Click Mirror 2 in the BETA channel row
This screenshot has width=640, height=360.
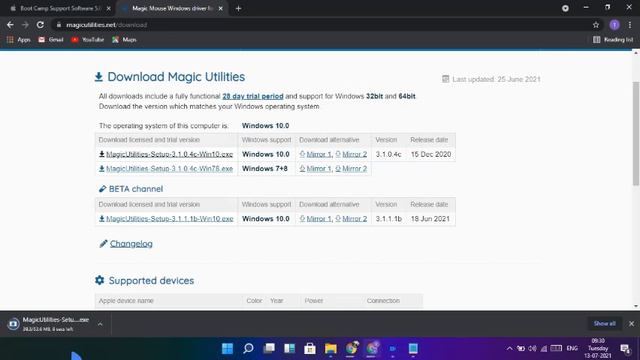point(355,219)
